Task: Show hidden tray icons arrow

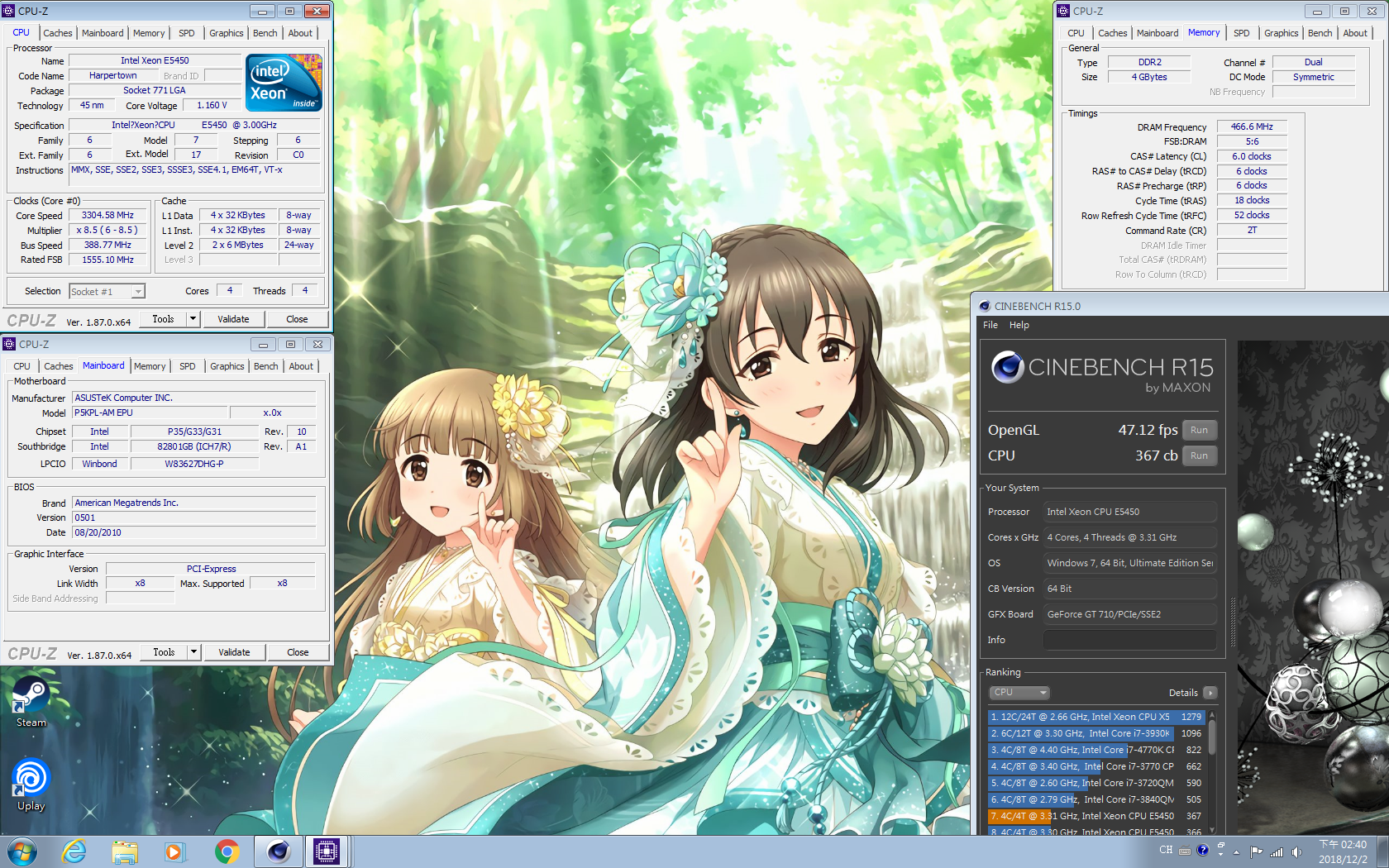Action: 1237,851
